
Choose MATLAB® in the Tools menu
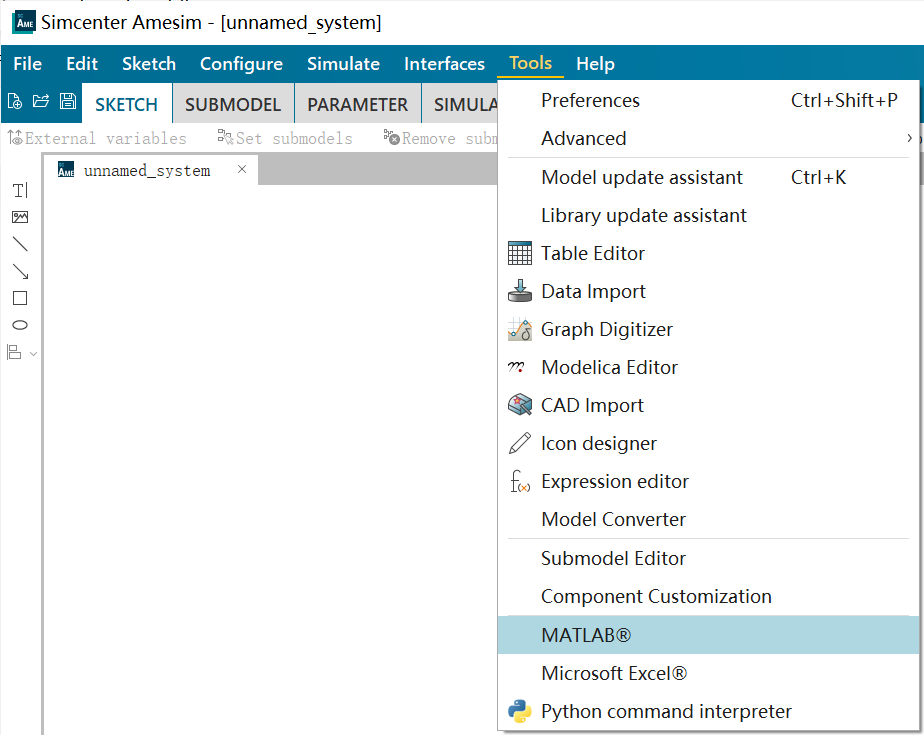[x=586, y=636]
